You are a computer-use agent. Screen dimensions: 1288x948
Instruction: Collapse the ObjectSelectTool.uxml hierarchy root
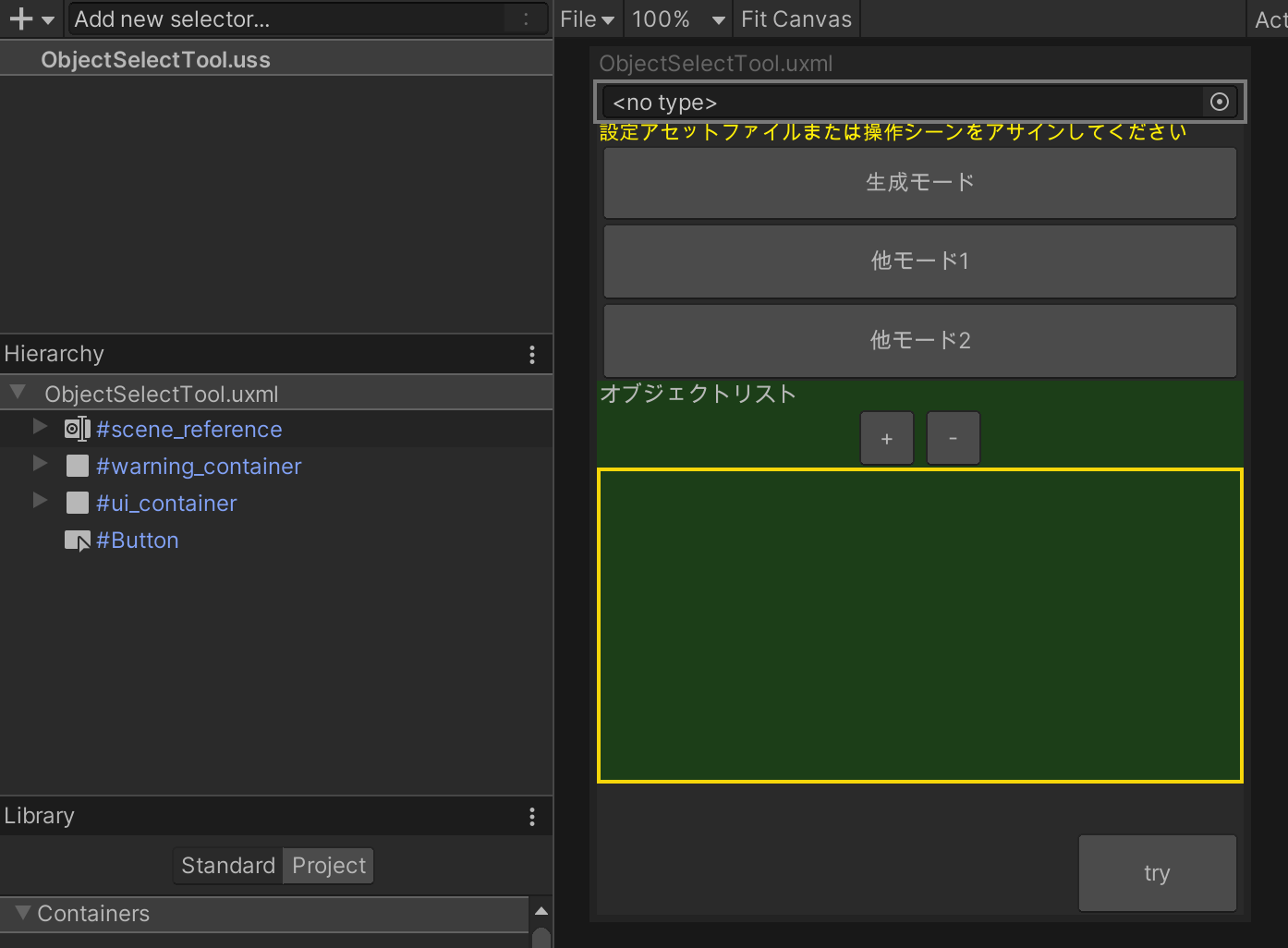18,393
